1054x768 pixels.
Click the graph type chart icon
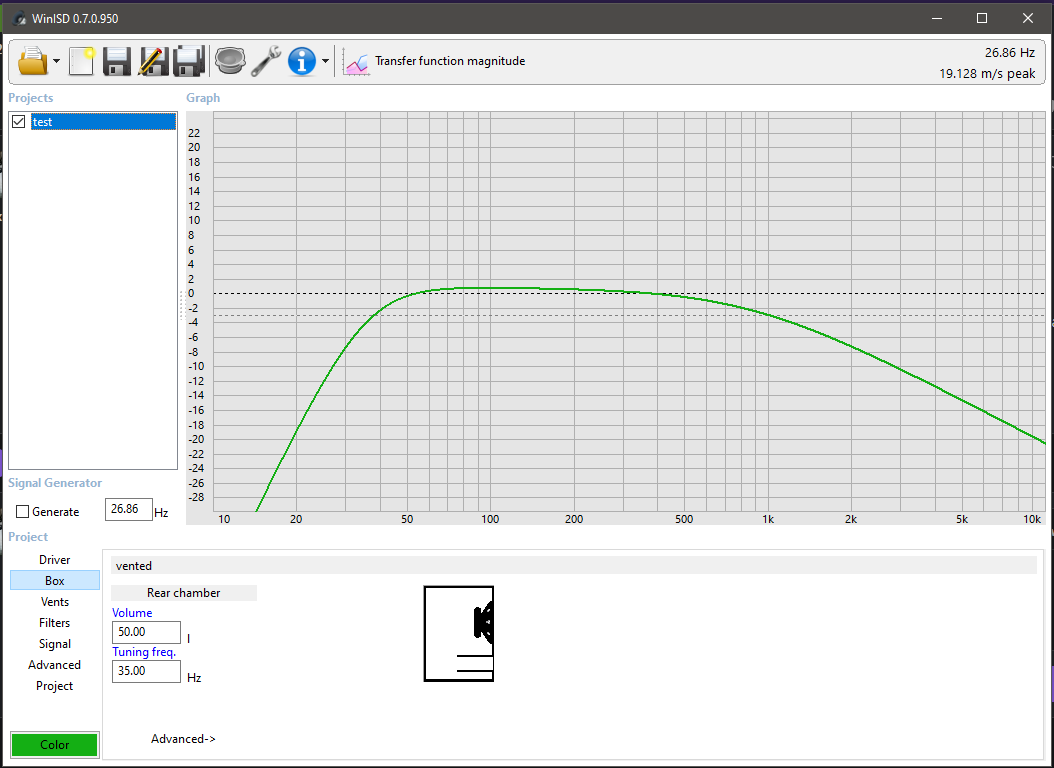pos(356,63)
